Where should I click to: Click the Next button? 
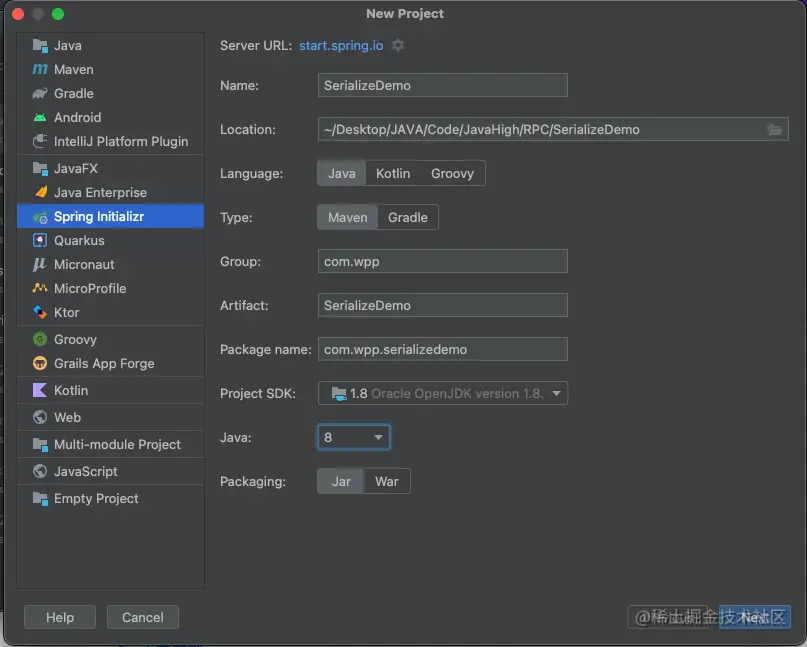tap(755, 617)
